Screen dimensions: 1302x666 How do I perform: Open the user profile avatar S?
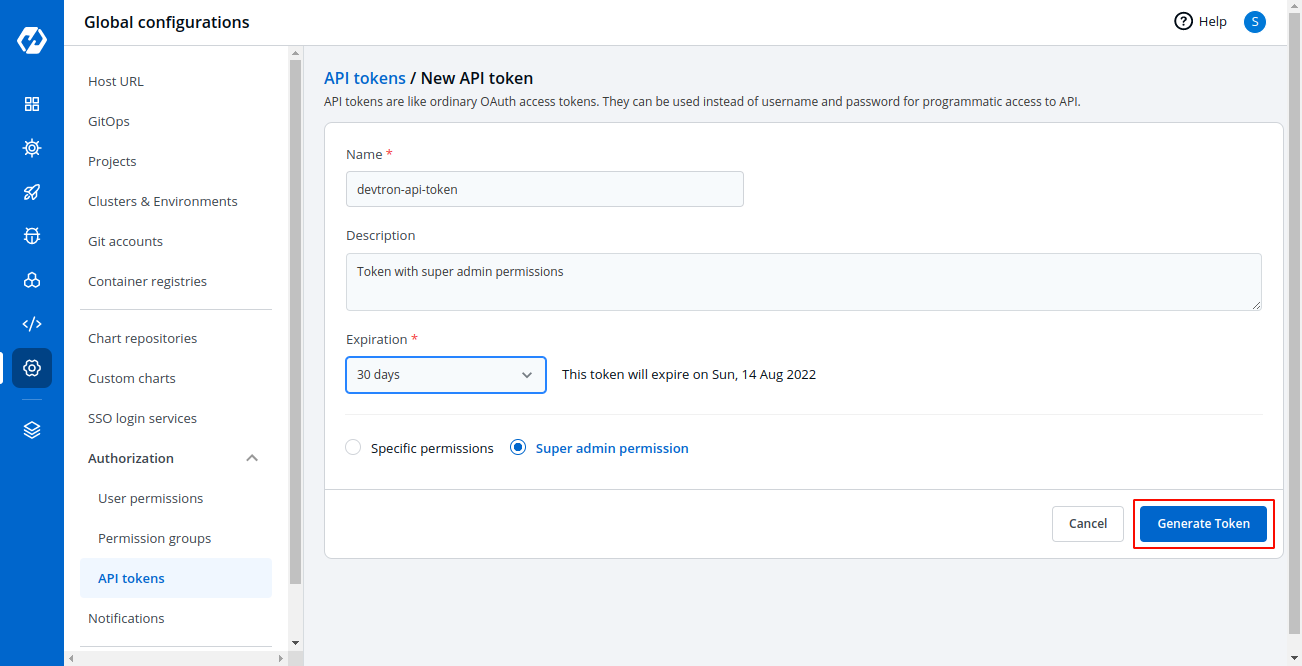(1254, 21)
